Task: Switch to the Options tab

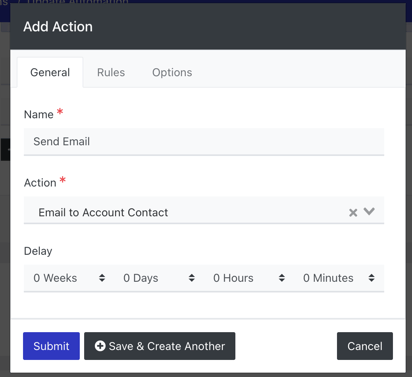Action: [172, 72]
